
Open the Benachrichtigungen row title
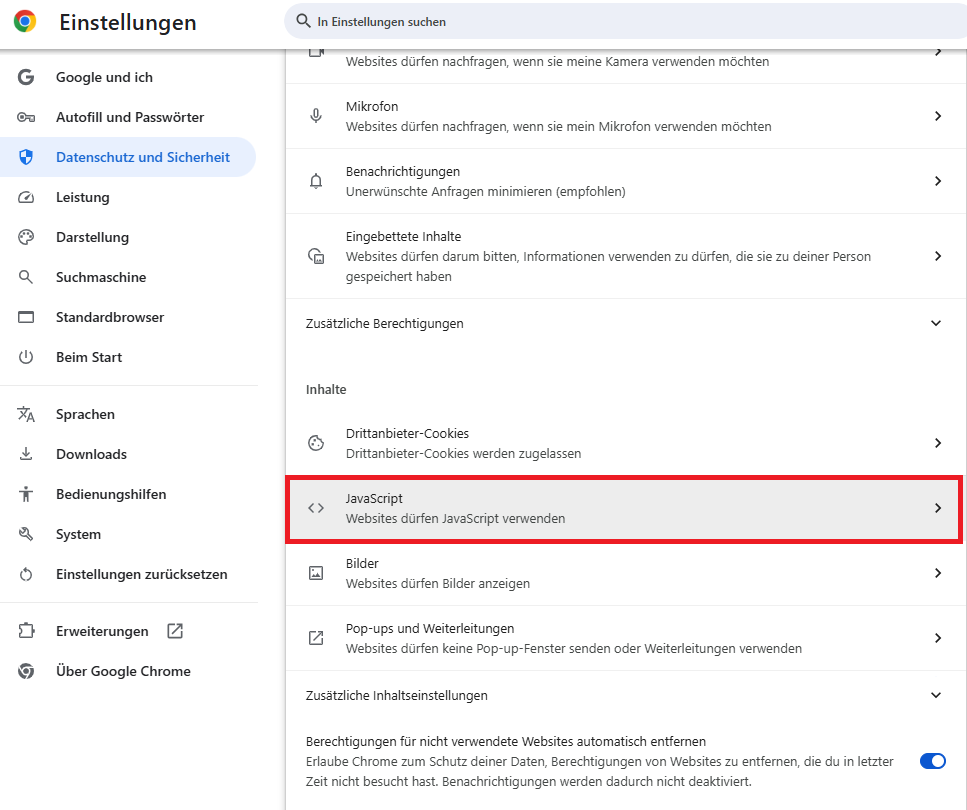point(403,172)
